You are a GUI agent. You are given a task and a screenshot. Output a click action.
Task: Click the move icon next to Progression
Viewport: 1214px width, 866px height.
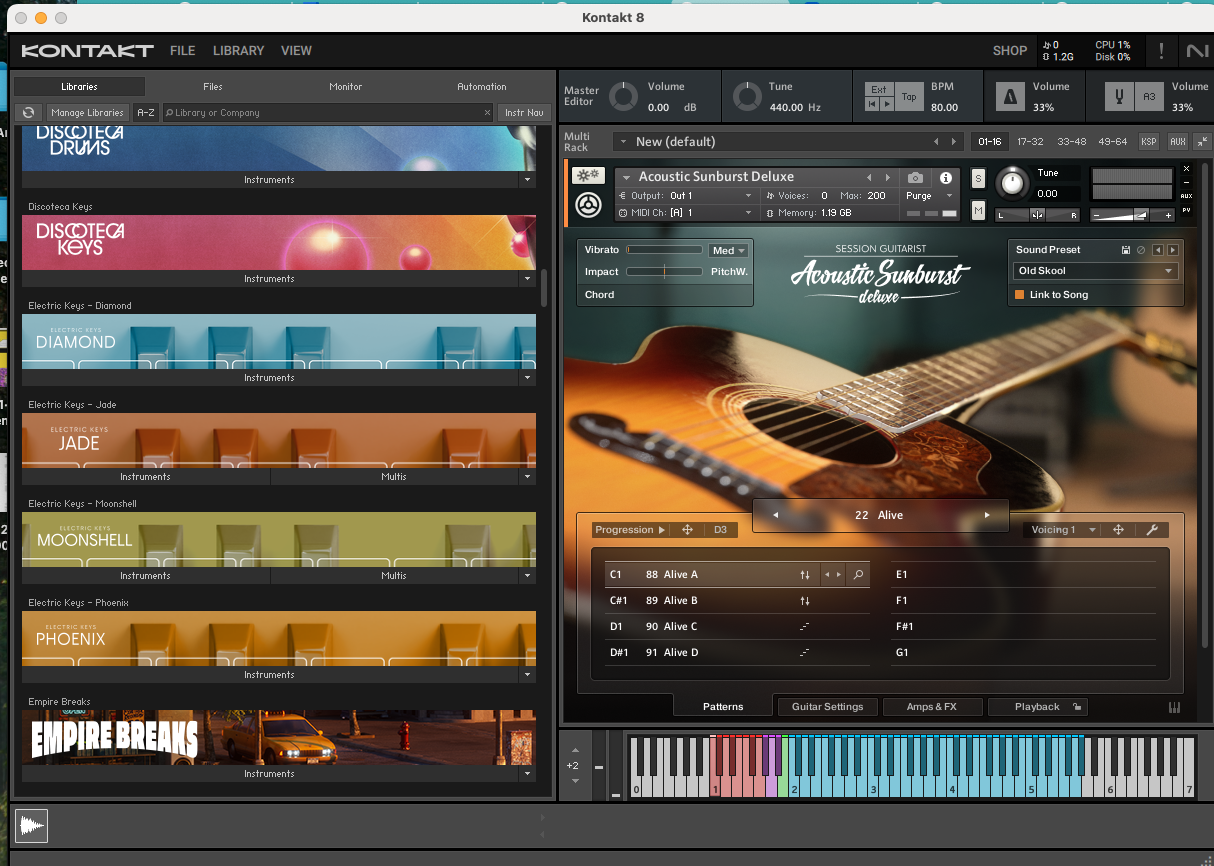pyautogui.click(x=688, y=530)
